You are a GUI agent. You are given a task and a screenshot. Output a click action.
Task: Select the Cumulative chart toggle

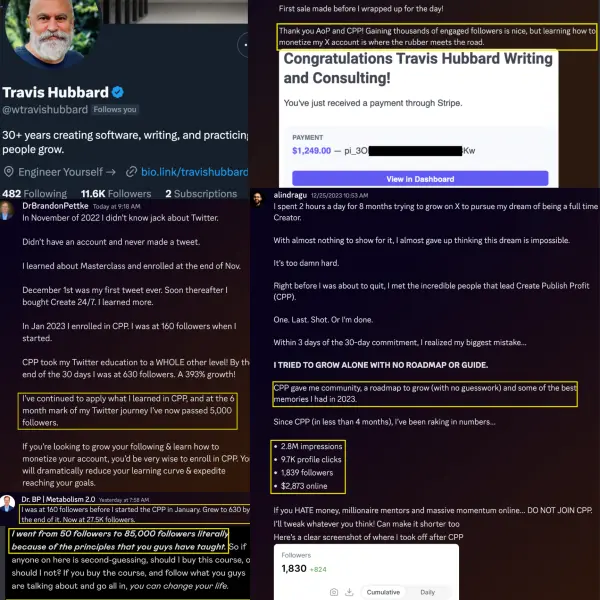[383, 592]
